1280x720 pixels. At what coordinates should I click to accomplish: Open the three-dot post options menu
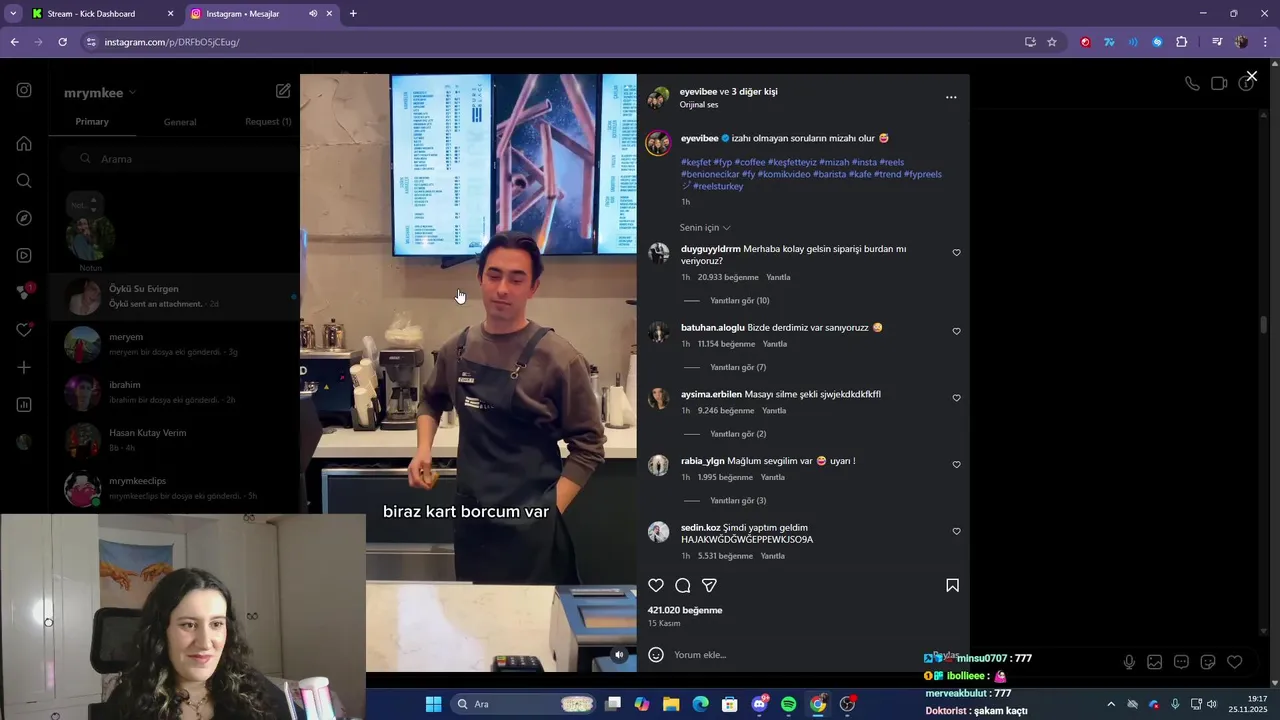pyautogui.click(x=951, y=97)
